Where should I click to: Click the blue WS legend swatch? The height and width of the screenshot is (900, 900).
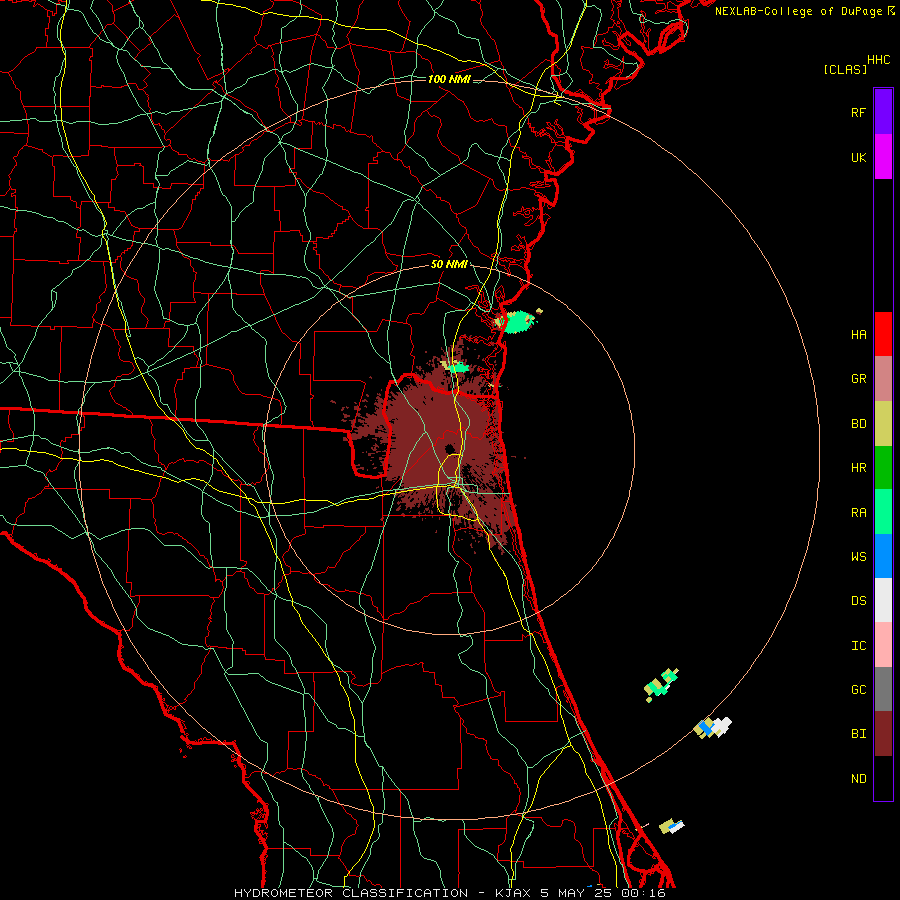[883, 556]
